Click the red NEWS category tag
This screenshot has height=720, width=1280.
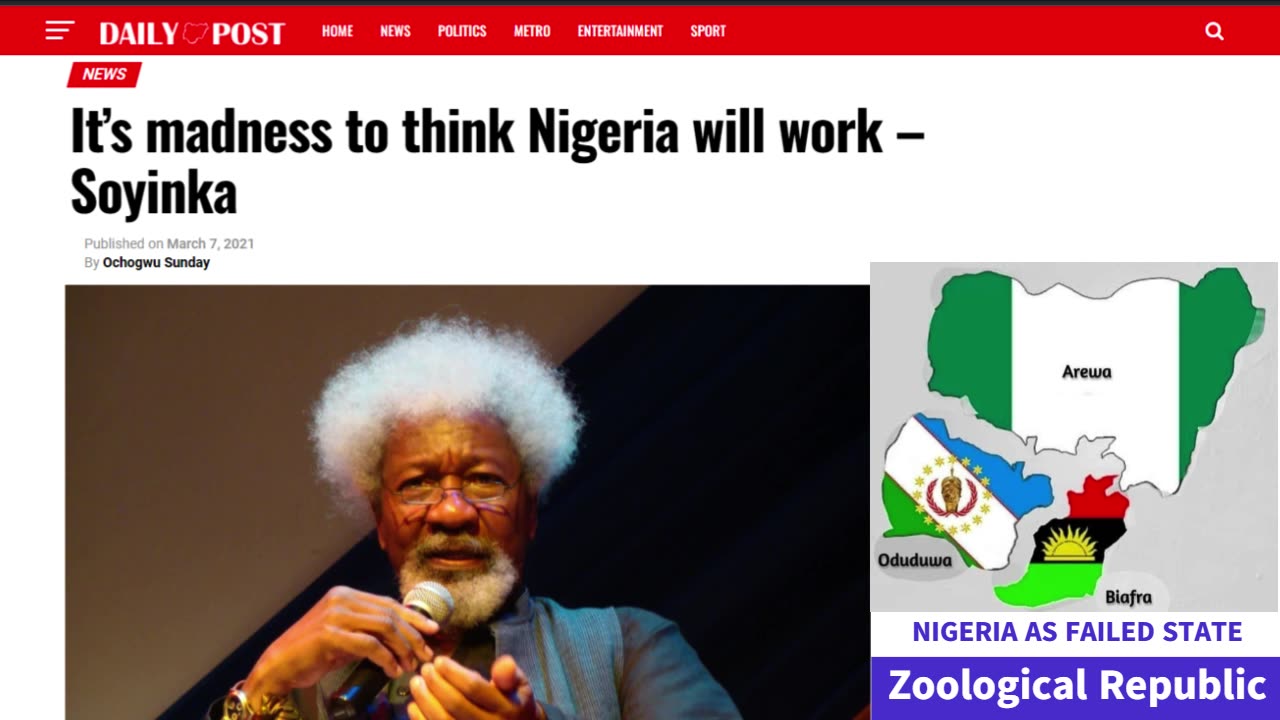pyautogui.click(x=104, y=74)
